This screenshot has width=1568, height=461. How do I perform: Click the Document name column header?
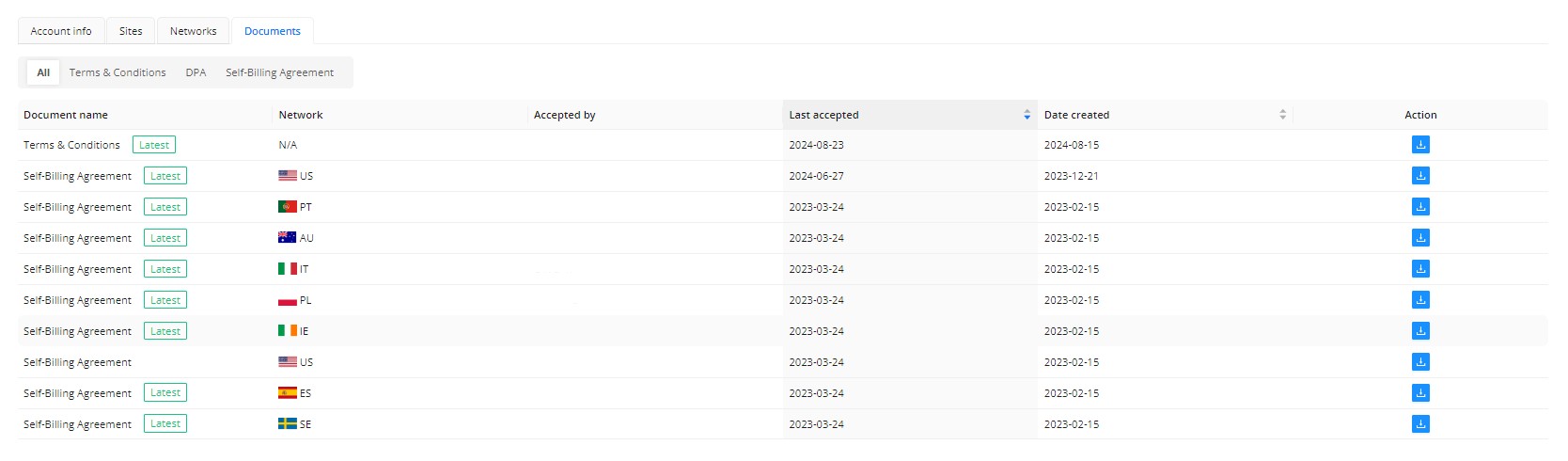click(x=66, y=115)
